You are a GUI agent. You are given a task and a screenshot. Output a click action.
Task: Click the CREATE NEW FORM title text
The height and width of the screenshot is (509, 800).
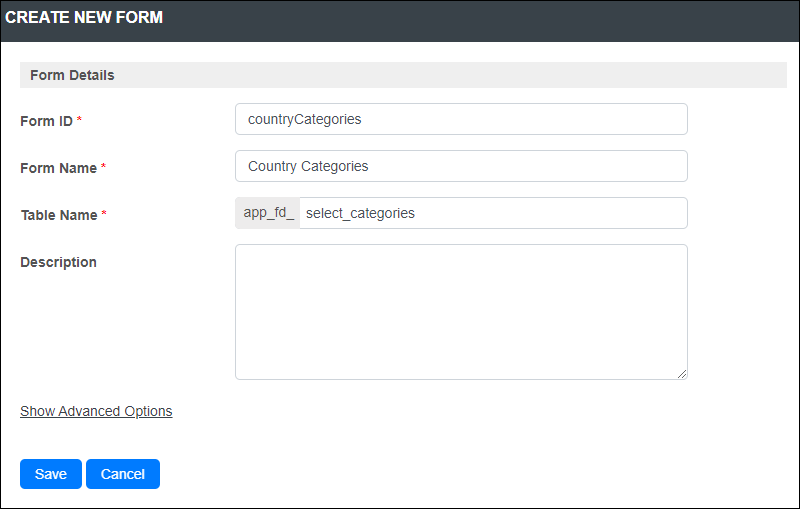84,17
